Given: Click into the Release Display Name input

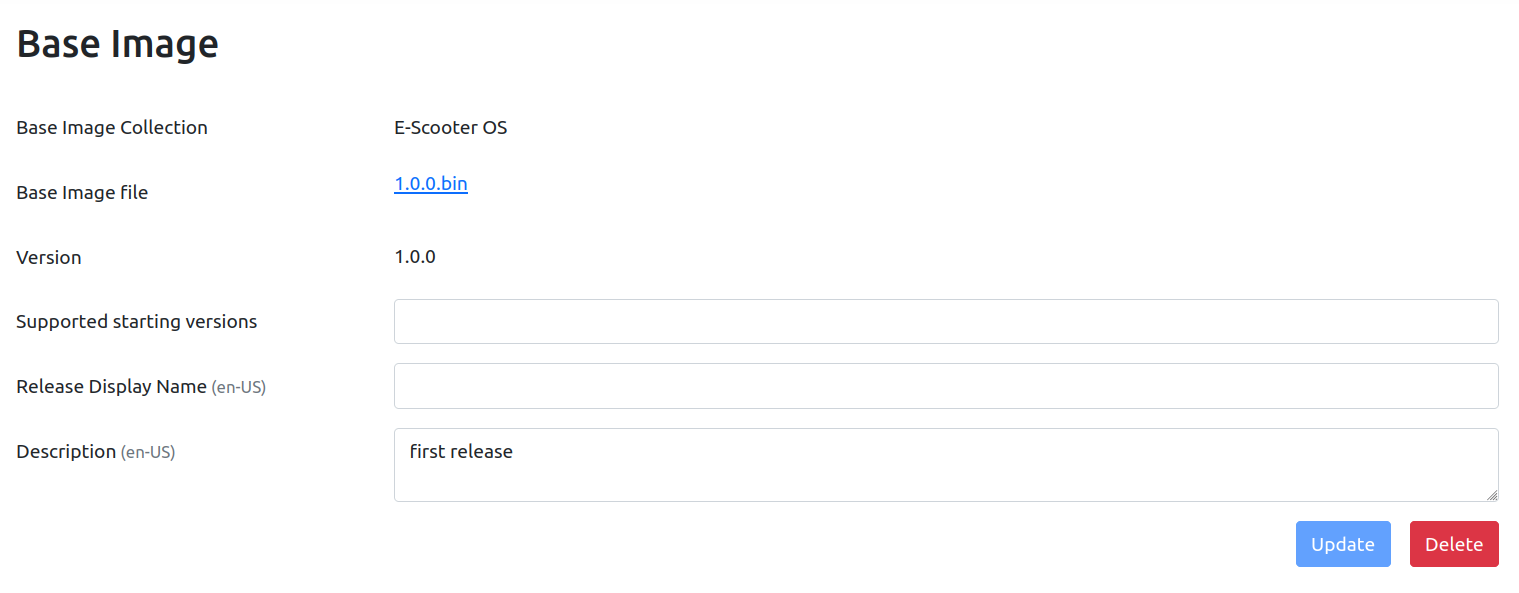Looking at the screenshot, I should click(x=945, y=386).
